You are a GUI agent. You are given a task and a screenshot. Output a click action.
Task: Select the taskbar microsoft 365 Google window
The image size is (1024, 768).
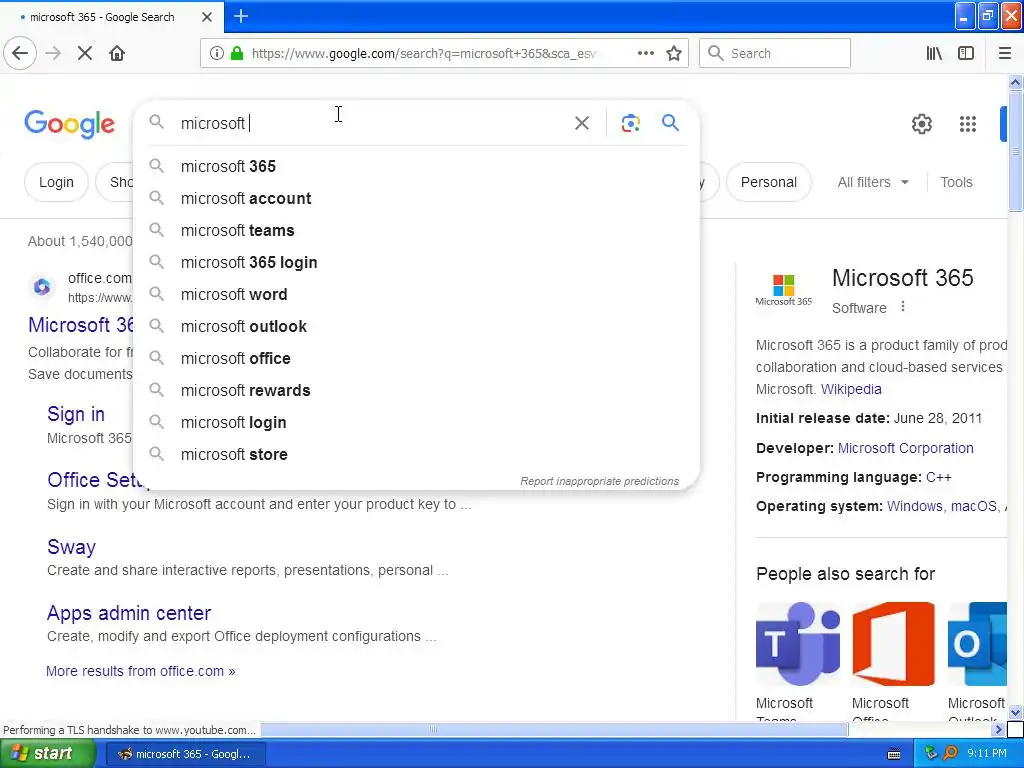click(185, 754)
